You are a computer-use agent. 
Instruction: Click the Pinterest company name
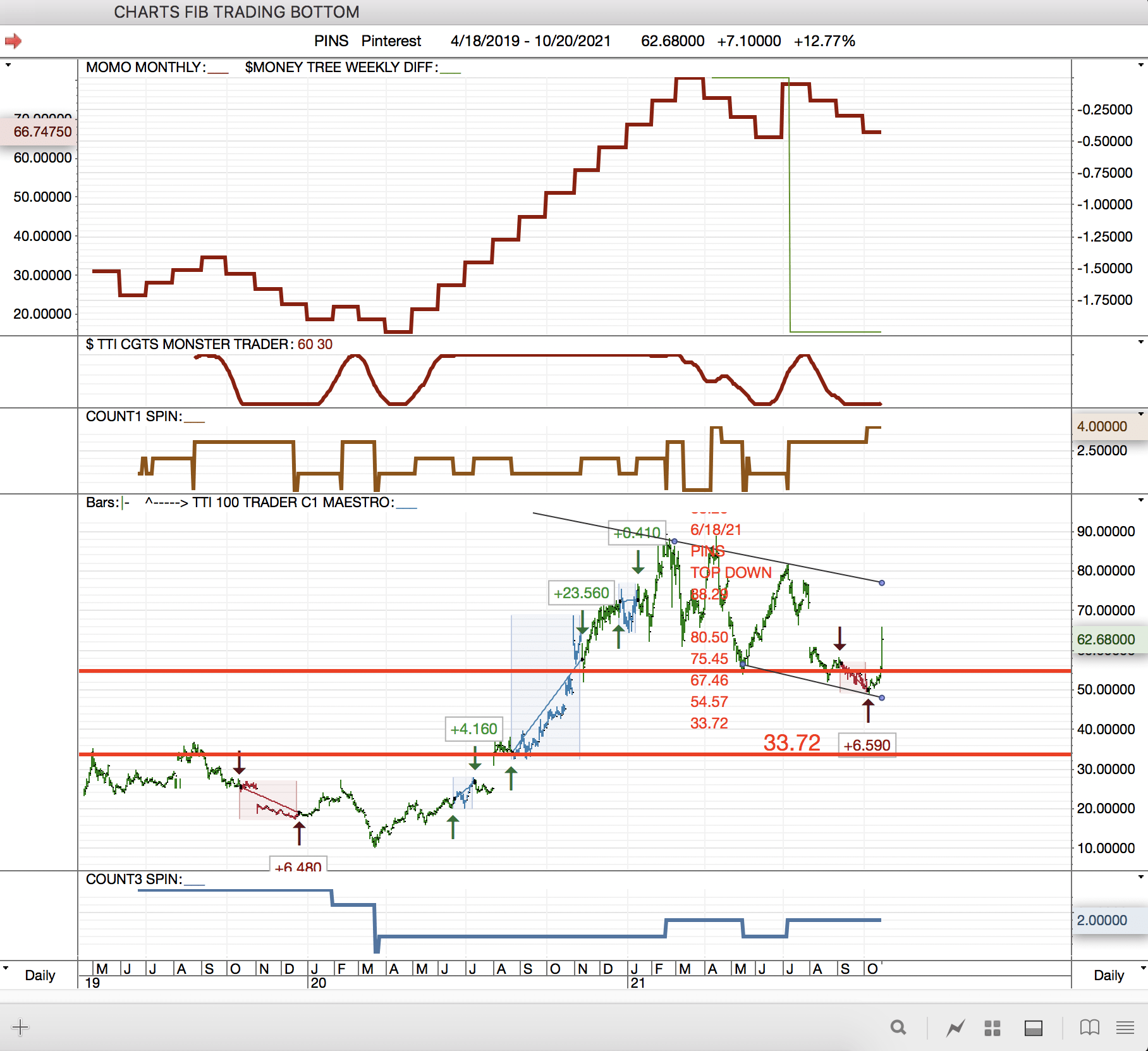tap(391, 41)
